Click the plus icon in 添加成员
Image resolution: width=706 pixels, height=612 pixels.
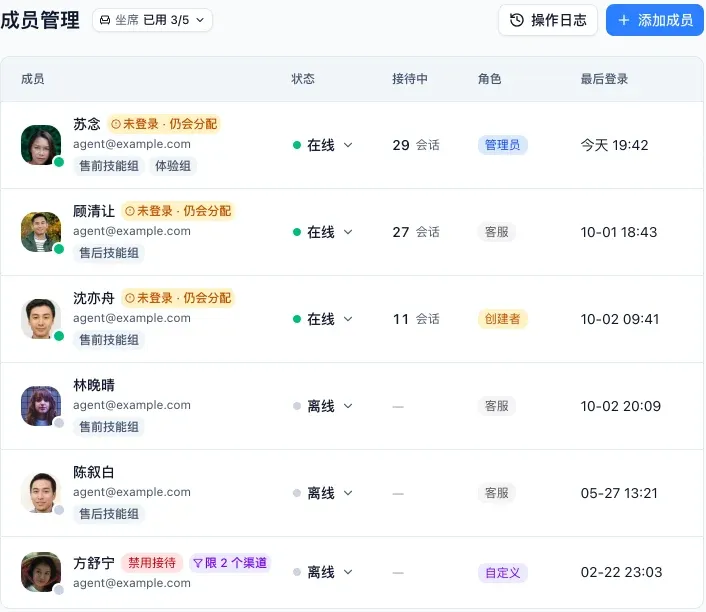pos(624,20)
